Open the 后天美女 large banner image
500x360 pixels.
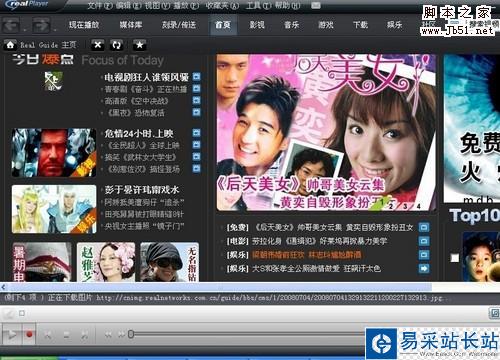[x=326, y=132]
